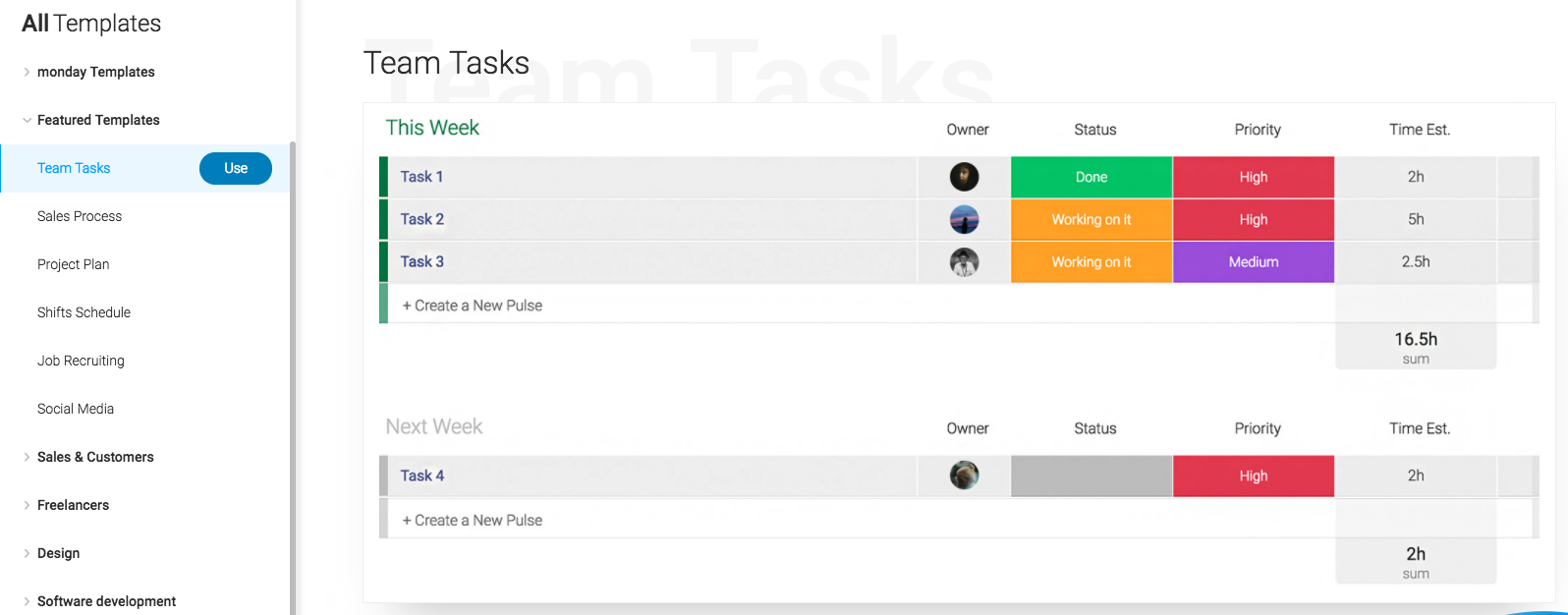The height and width of the screenshot is (615, 1568).
Task: Create a New Pulse under This Week
Action: coord(473,306)
